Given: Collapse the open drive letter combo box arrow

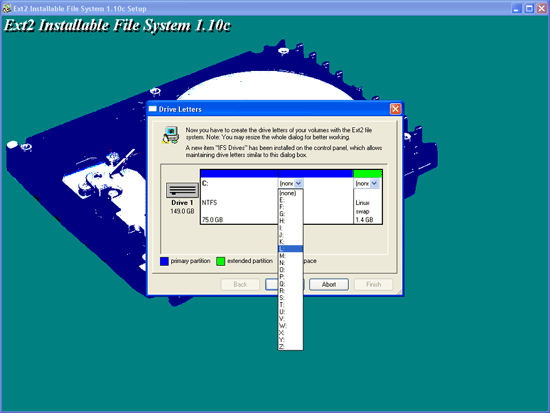Looking at the screenshot, I should pyautogui.click(x=299, y=183).
